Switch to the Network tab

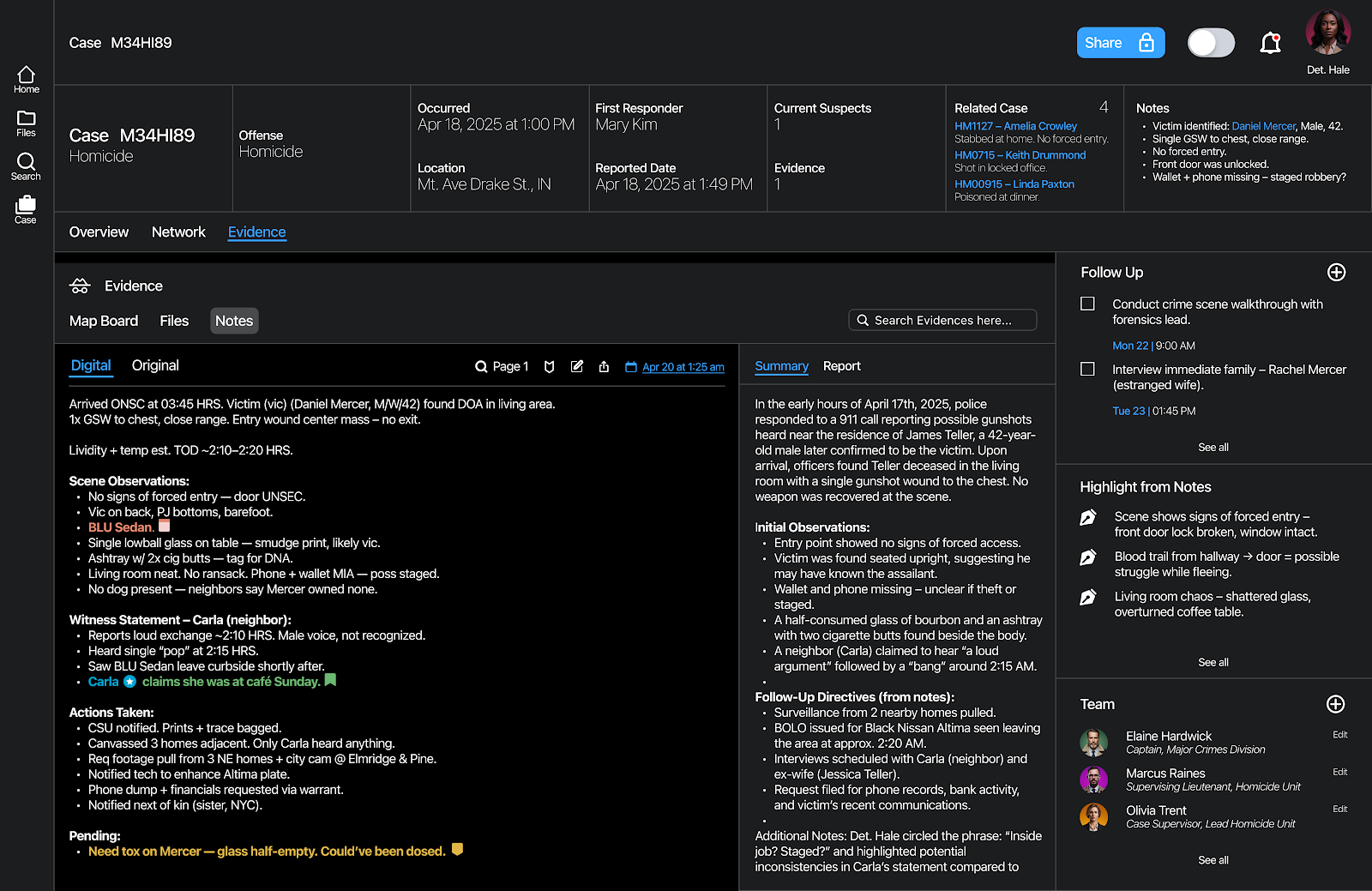(x=178, y=232)
